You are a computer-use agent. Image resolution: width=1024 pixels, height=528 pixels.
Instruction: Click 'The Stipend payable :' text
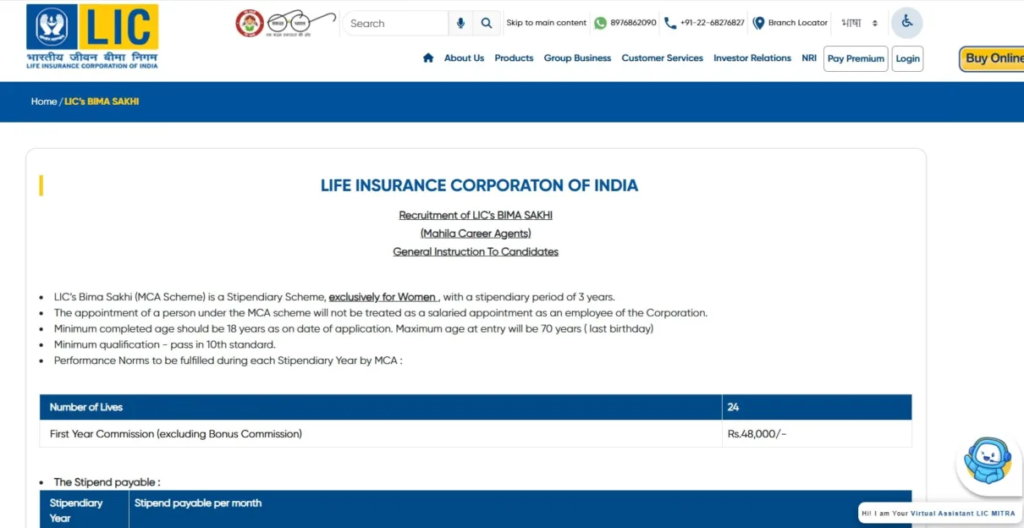point(107,482)
